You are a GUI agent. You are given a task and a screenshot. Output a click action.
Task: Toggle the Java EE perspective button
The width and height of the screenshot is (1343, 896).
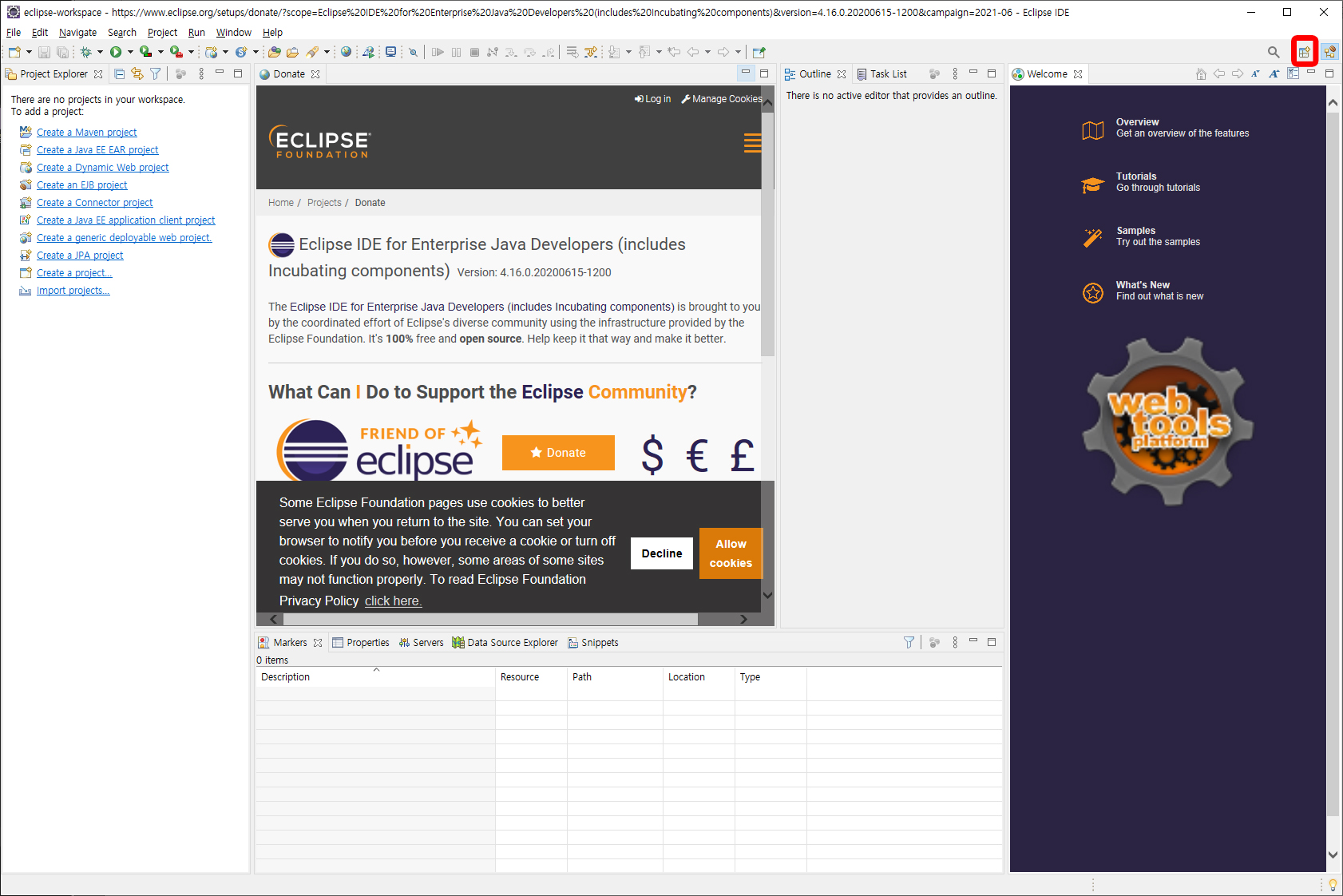pyautogui.click(x=1329, y=52)
